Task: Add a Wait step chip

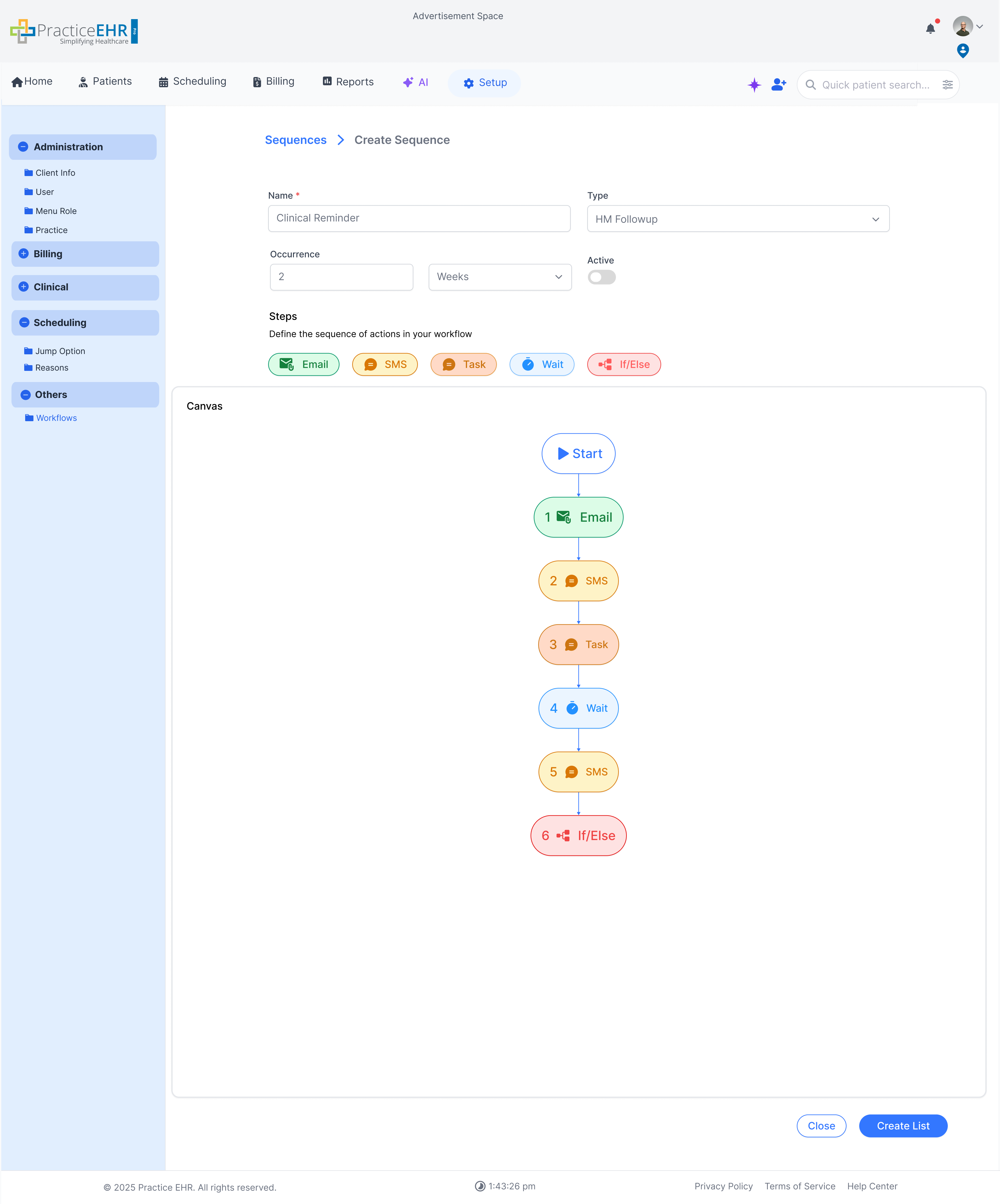Action: click(541, 365)
